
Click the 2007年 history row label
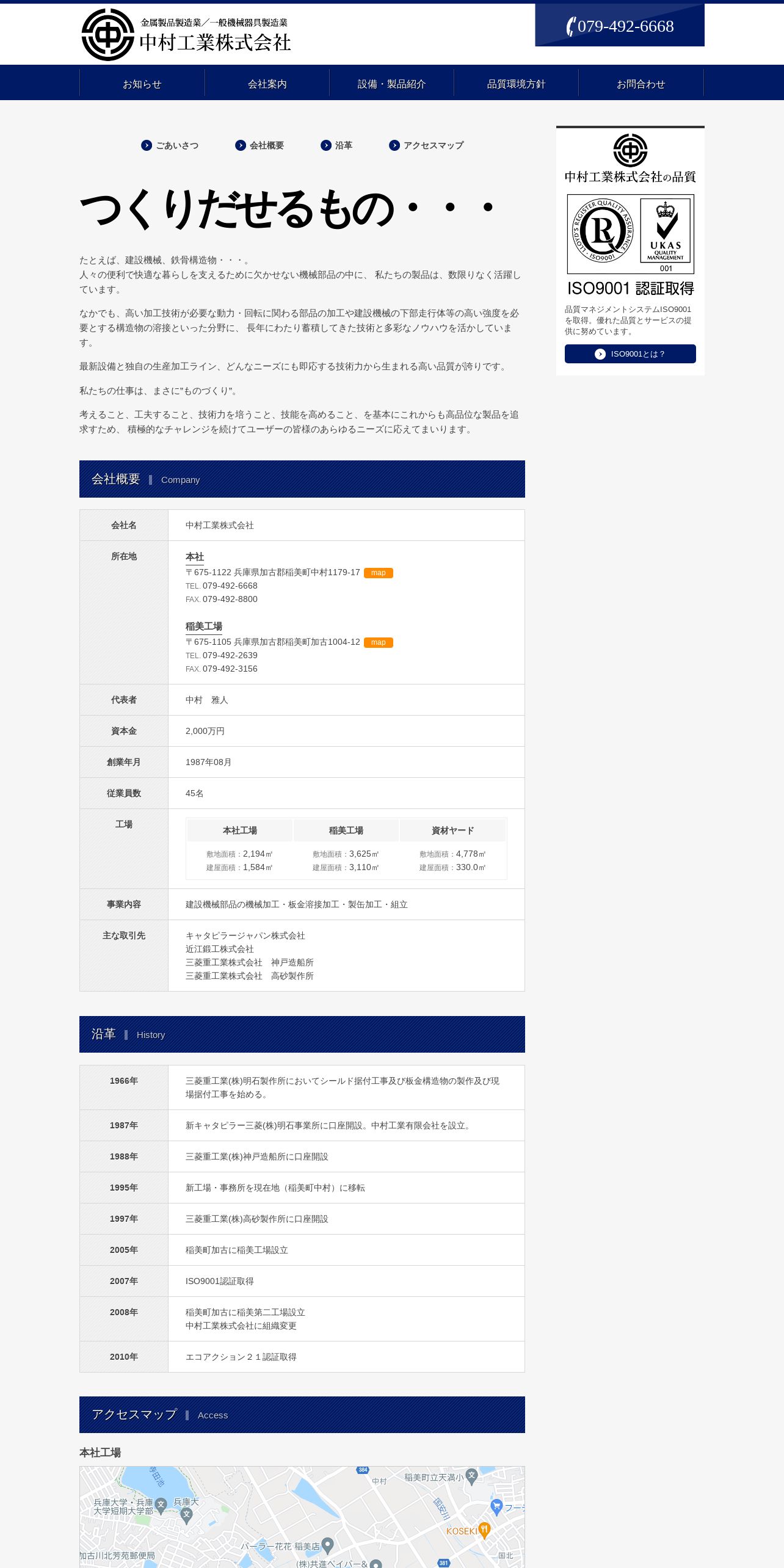124,1281
